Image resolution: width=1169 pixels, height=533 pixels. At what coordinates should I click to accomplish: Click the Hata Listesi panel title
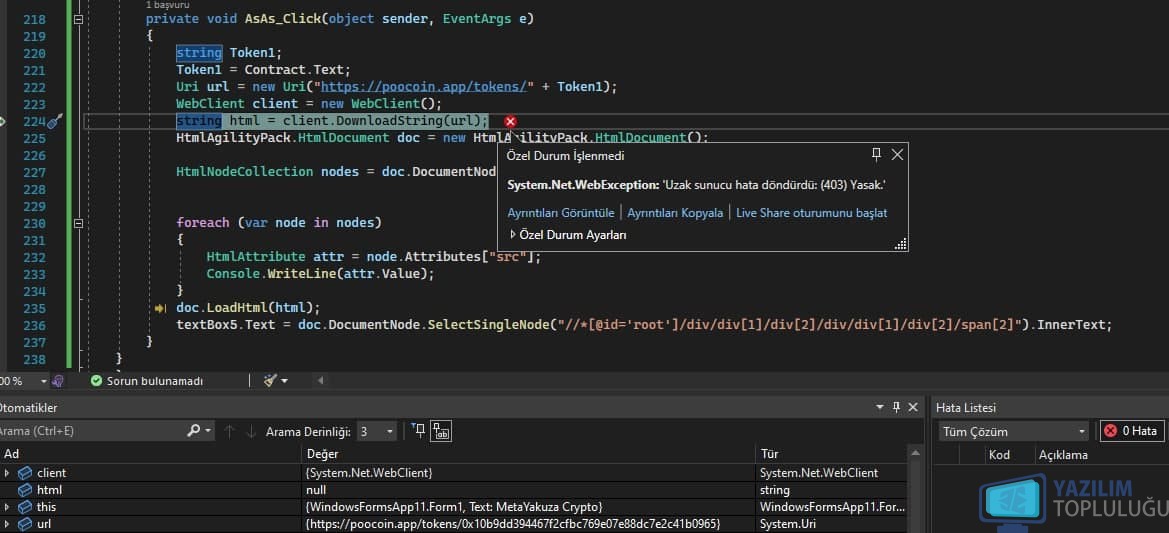(966, 408)
